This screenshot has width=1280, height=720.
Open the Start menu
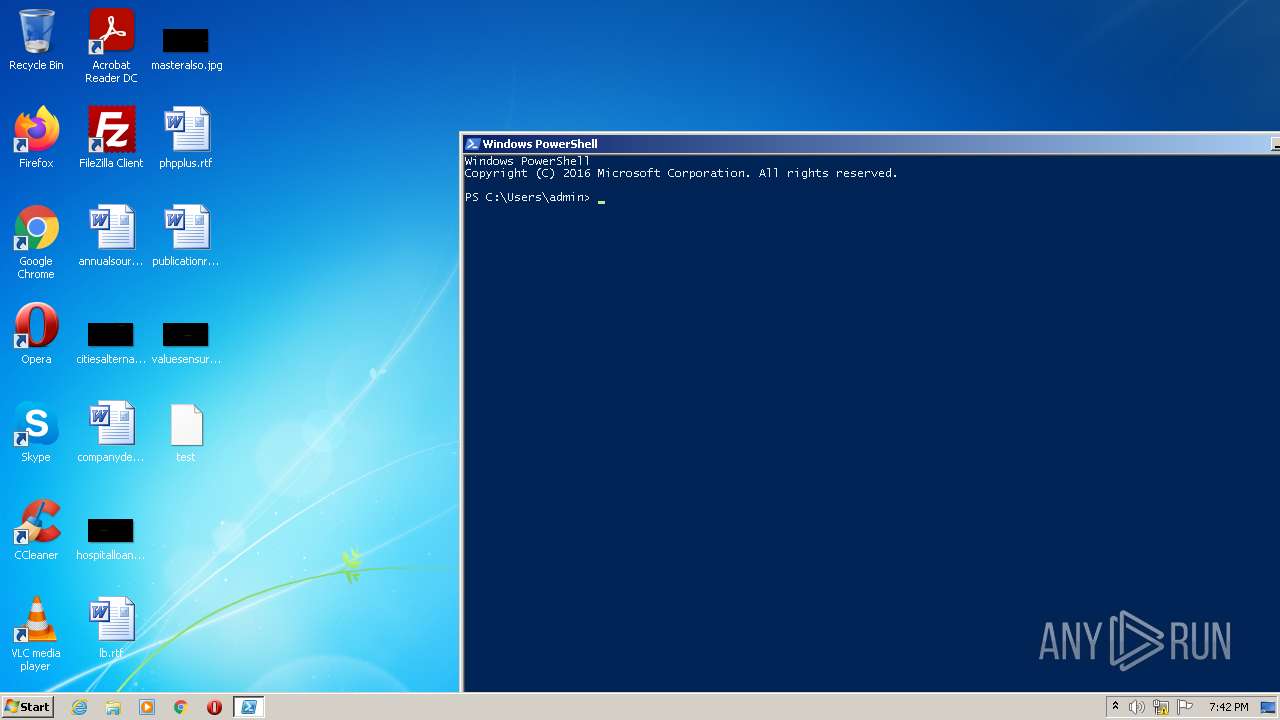pos(27,707)
